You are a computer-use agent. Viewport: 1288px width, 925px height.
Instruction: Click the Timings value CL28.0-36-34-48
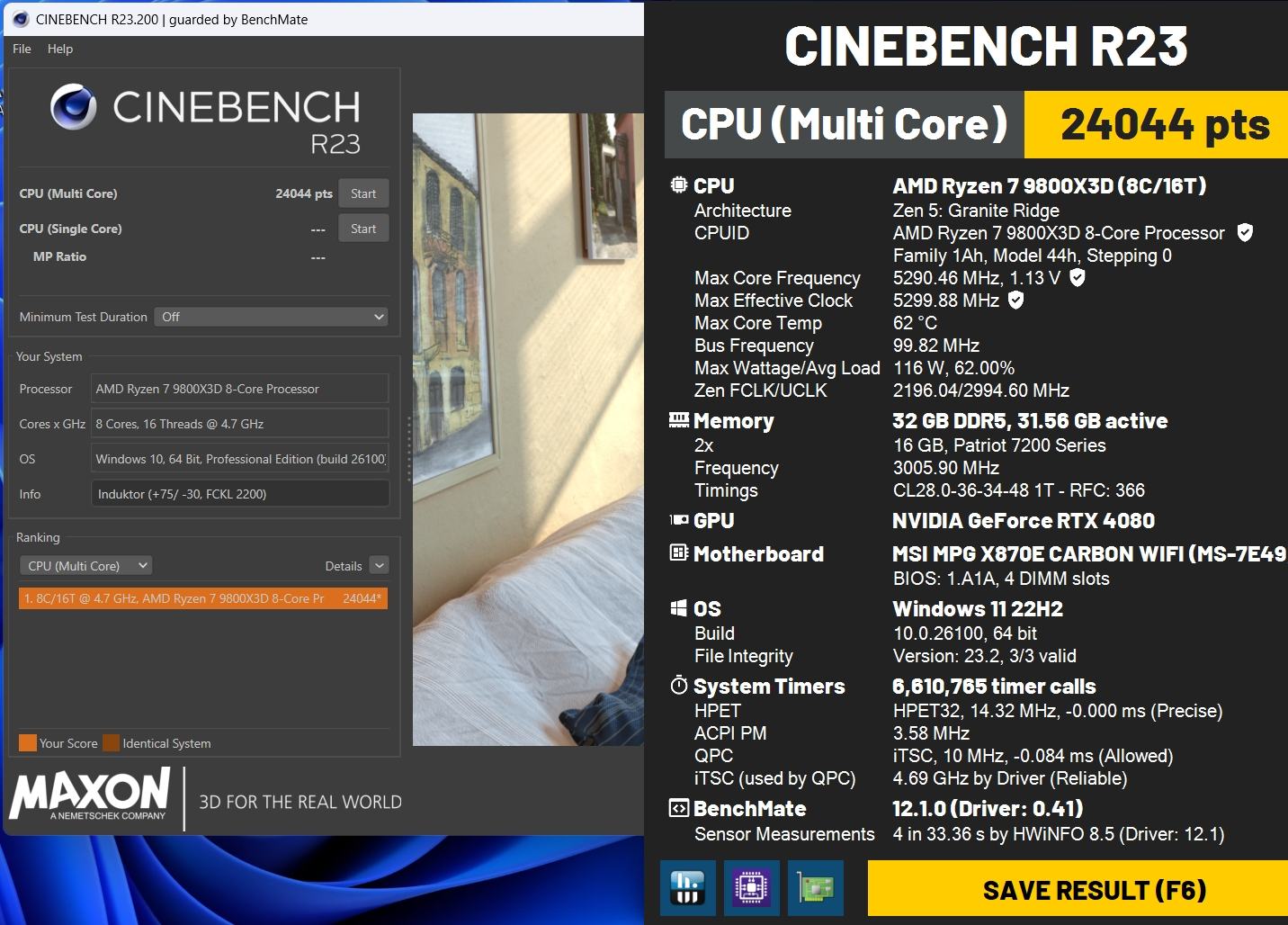[1019, 490]
